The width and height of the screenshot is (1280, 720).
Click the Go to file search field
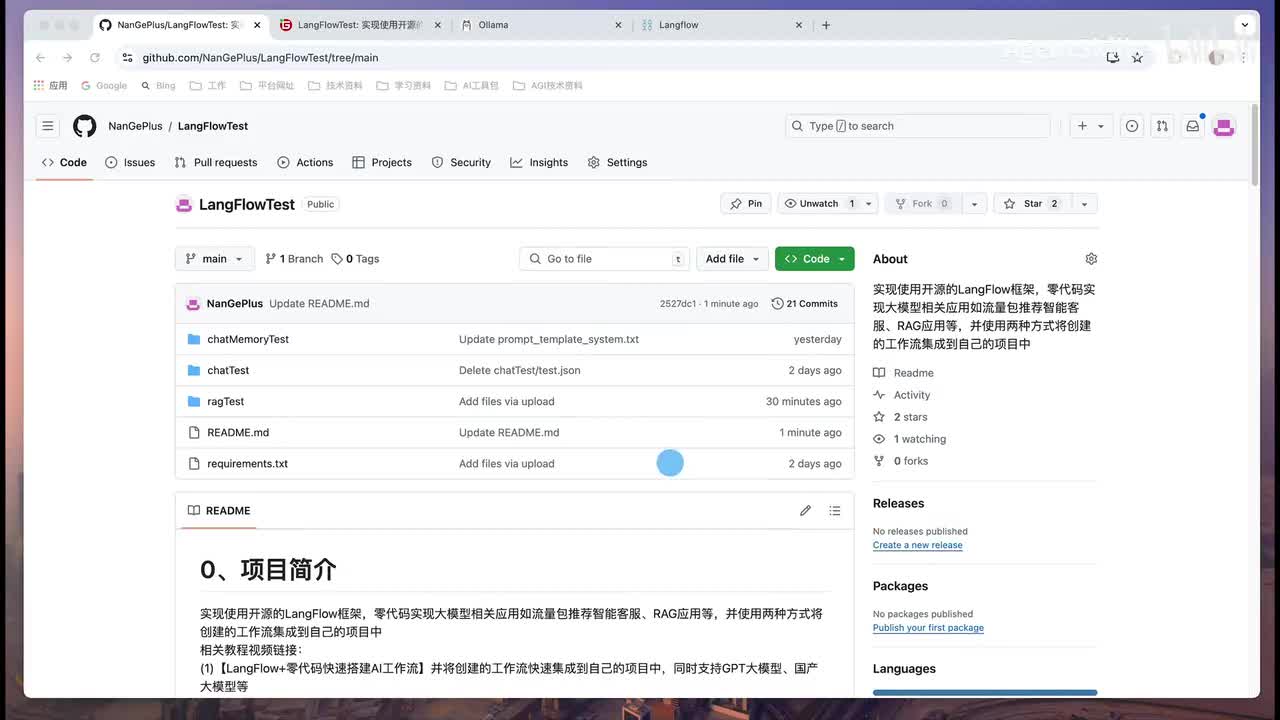point(605,259)
